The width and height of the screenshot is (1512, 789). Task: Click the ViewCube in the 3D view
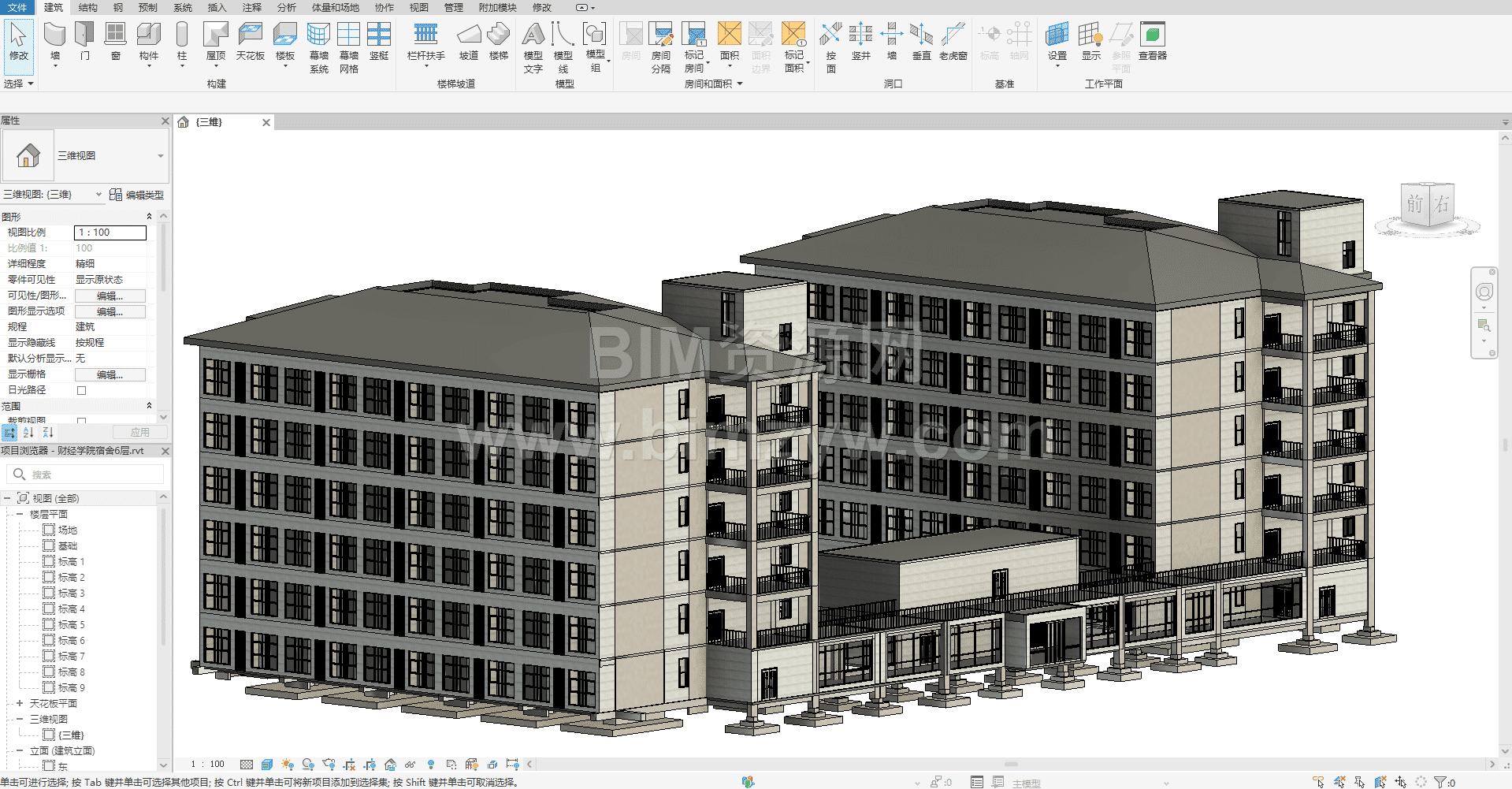[1427, 207]
